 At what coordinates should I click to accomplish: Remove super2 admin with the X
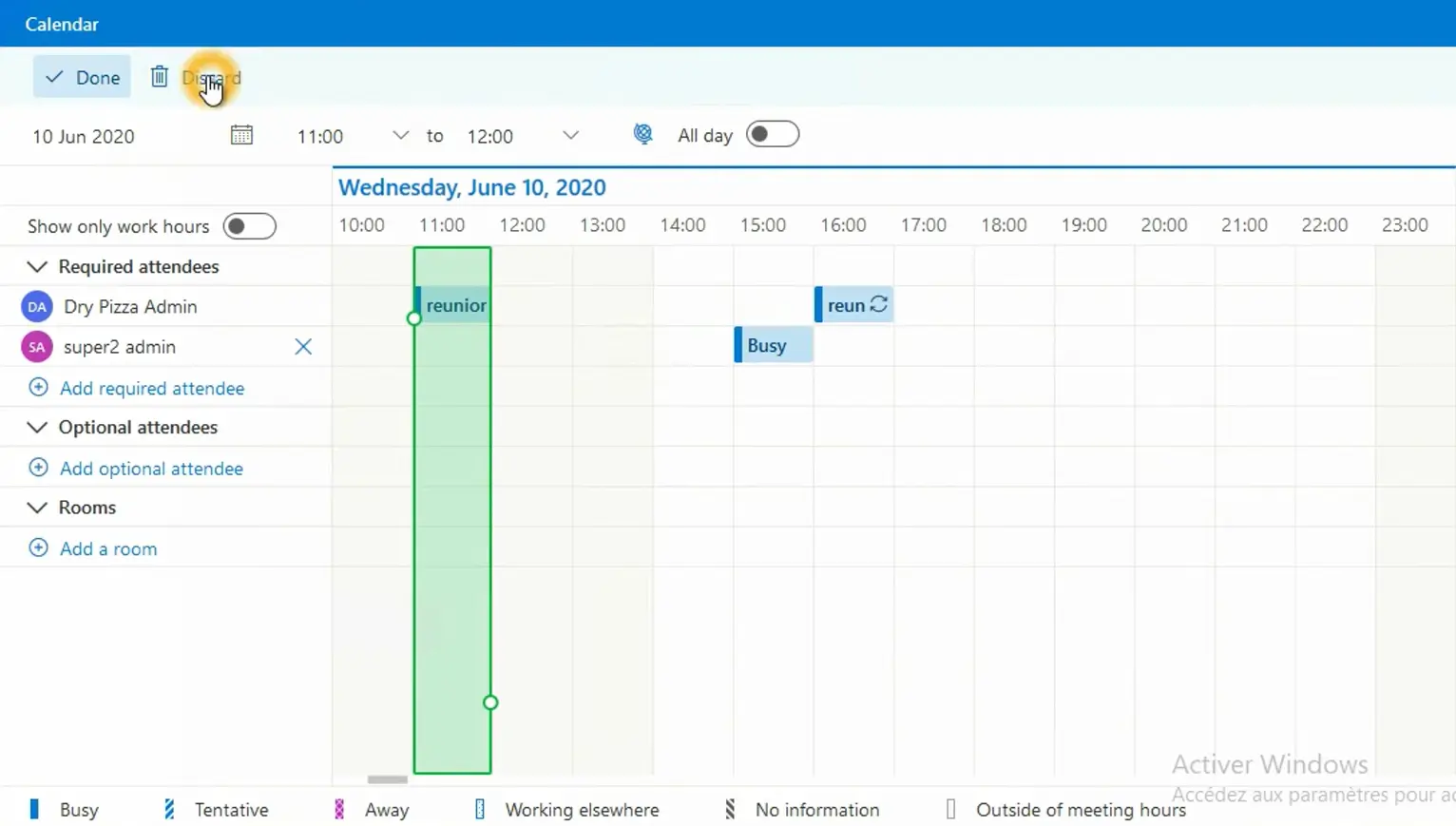click(303, 346)
